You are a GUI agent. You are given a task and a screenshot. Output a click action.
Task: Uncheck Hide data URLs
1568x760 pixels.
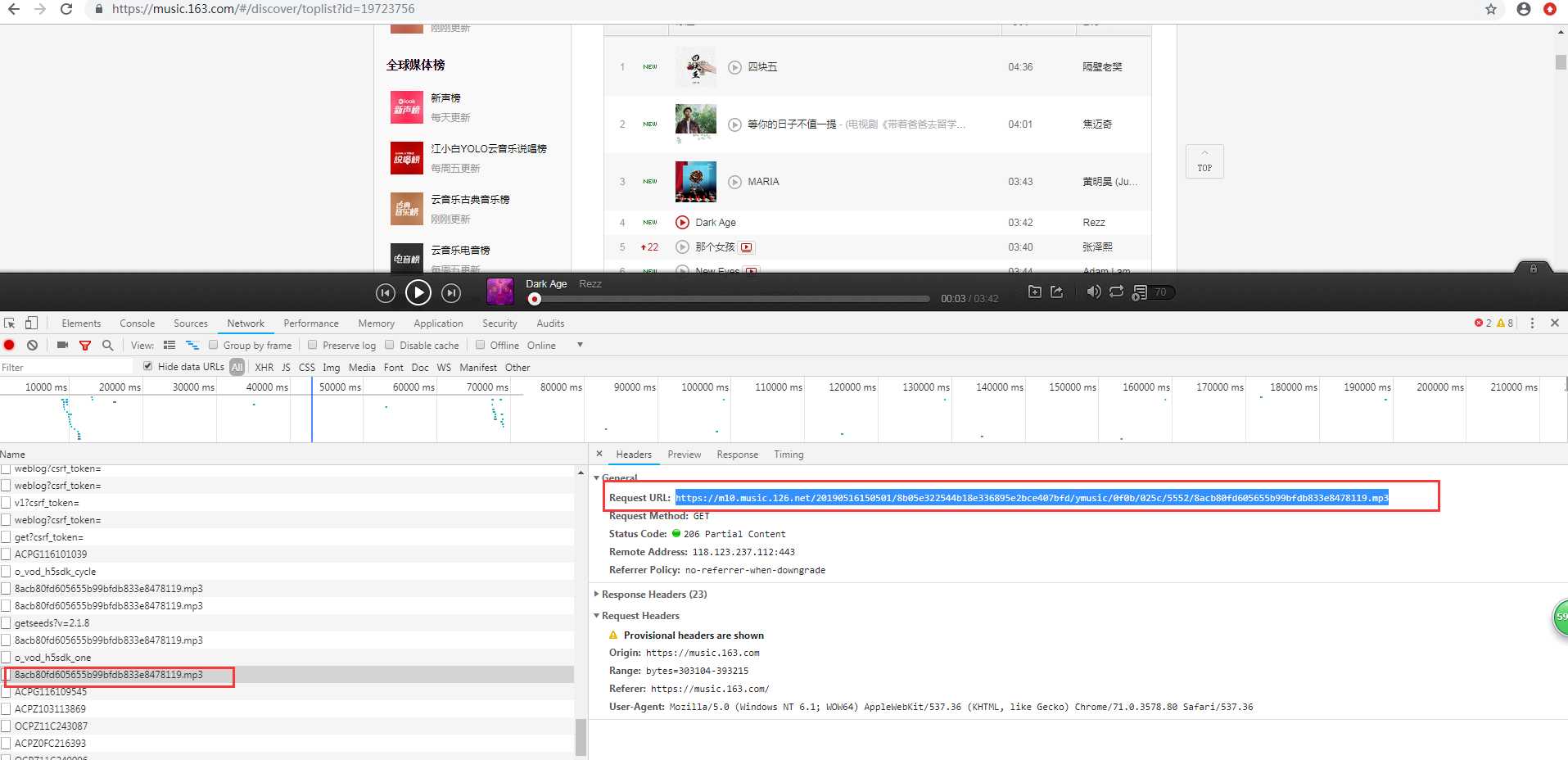tap(147, 366)
